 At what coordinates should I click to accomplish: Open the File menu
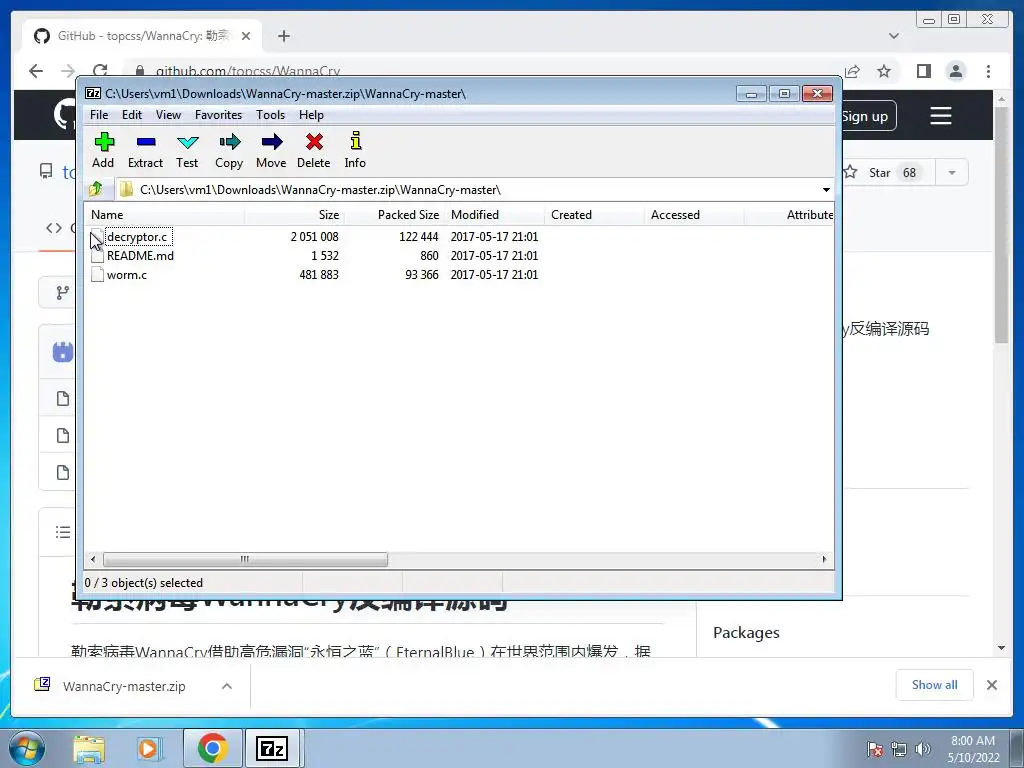99,115
